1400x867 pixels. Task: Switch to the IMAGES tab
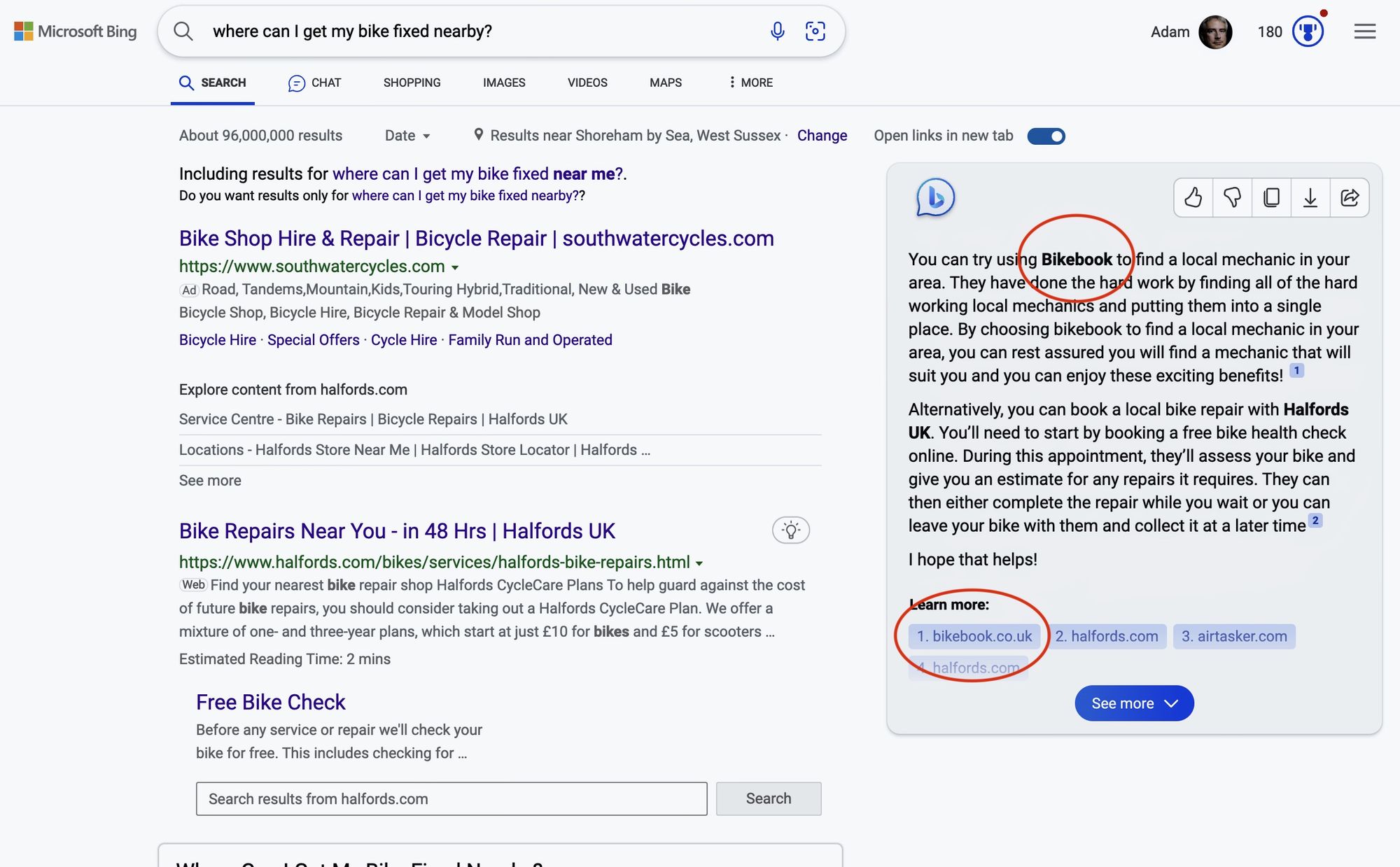[503, 83]
